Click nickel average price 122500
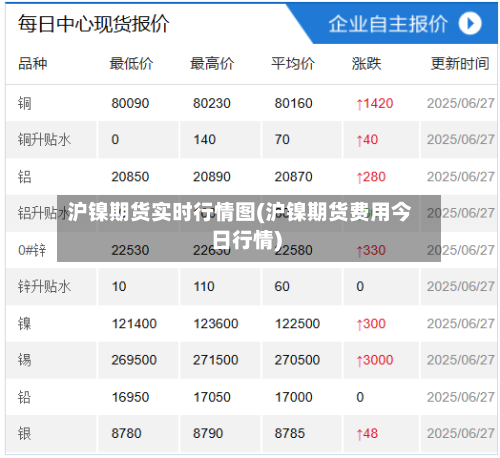Image resolution: width=500 pixels, height=458 pixels. (x=297, y=324)
